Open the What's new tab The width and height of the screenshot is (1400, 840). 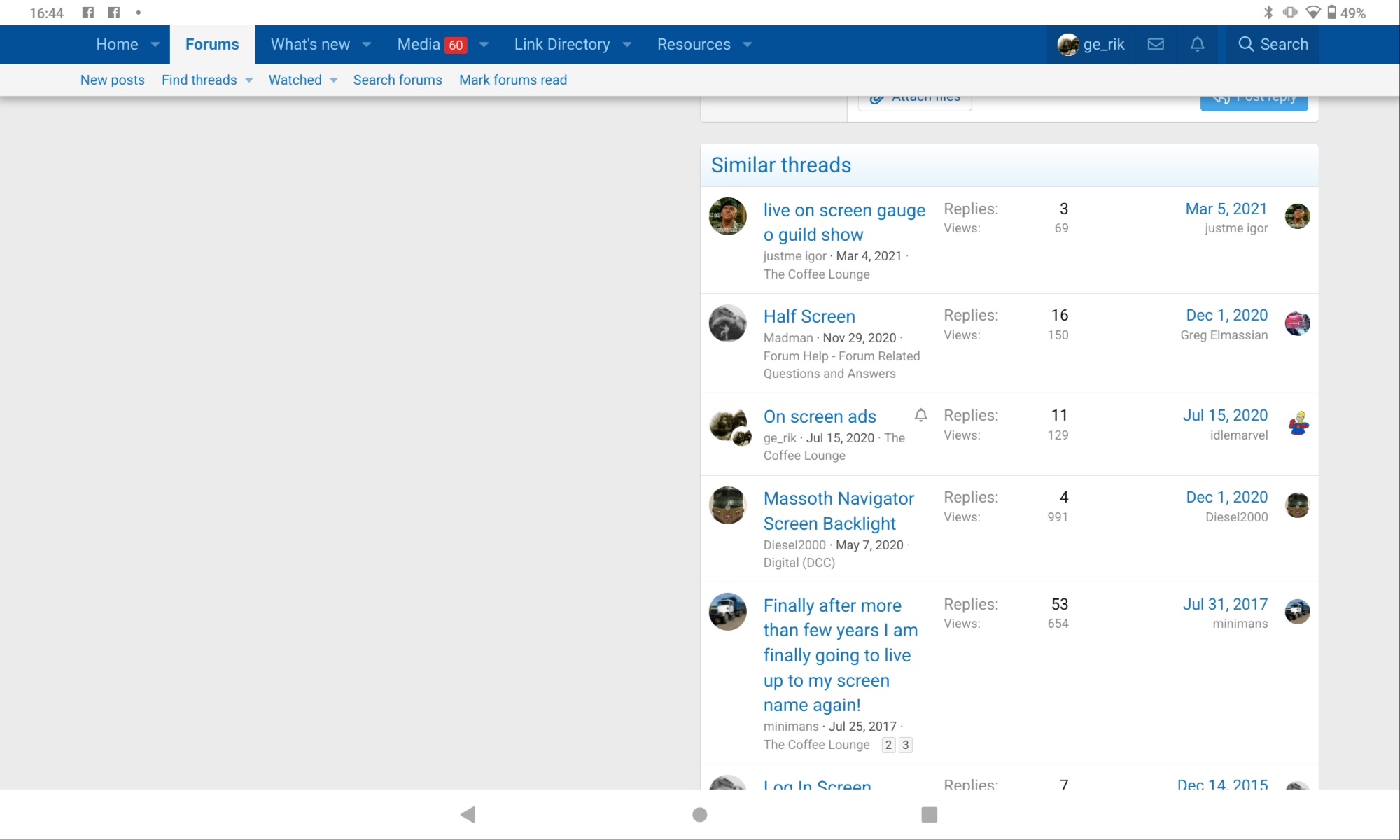pos(310,44)
